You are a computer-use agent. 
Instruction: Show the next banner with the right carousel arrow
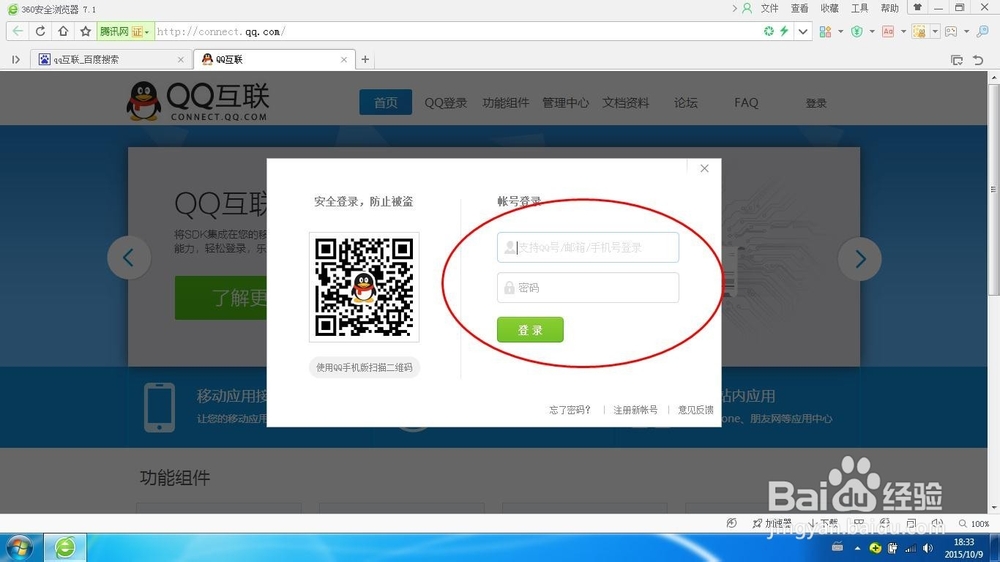click(x=860, y=258)
